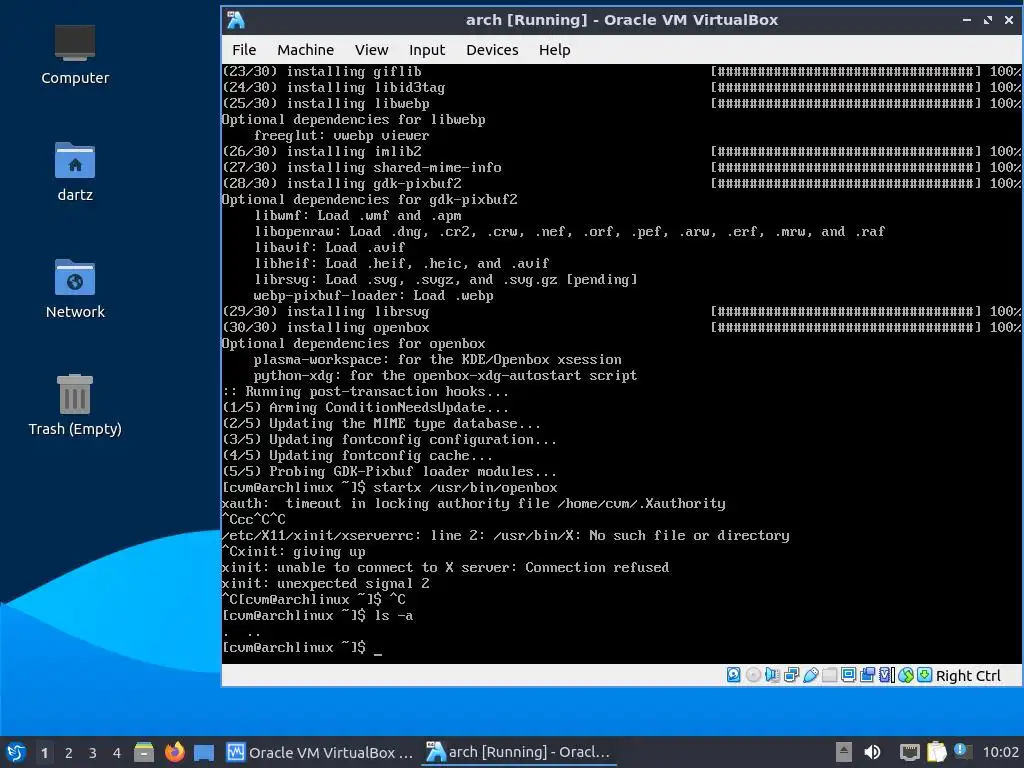Click the audio indicator in VirtualBox status bar

[772, 675]
